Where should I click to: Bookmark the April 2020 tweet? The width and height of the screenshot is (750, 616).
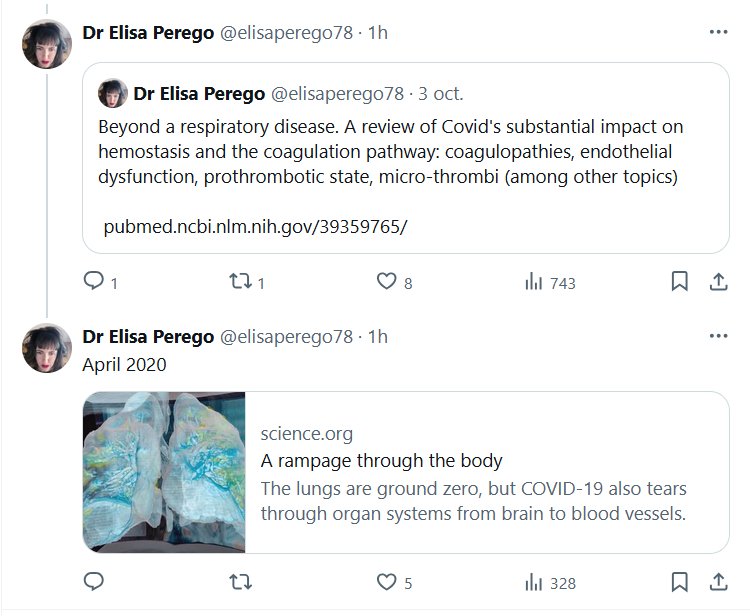[679, 582]
